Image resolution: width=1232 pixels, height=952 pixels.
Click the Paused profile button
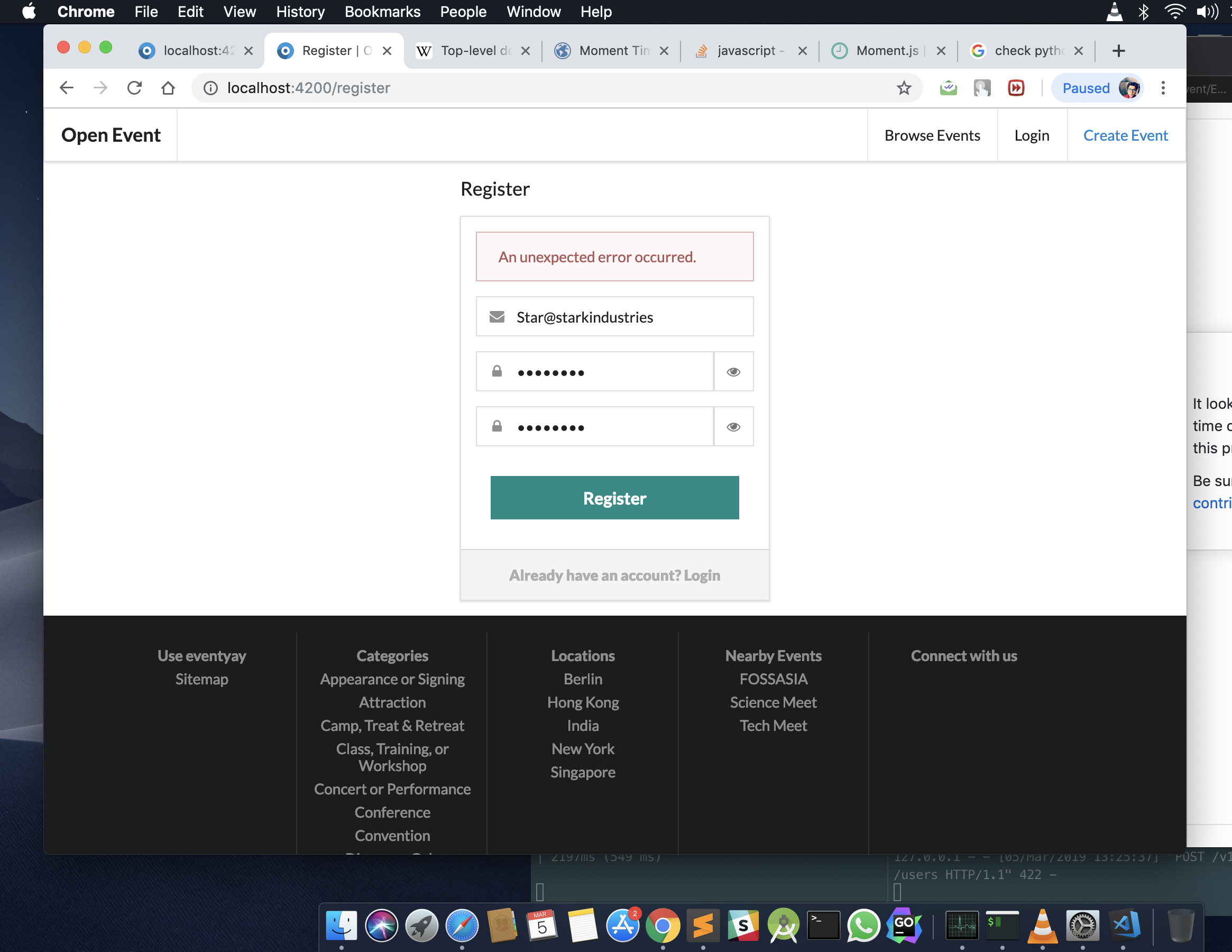[1098, 88]
